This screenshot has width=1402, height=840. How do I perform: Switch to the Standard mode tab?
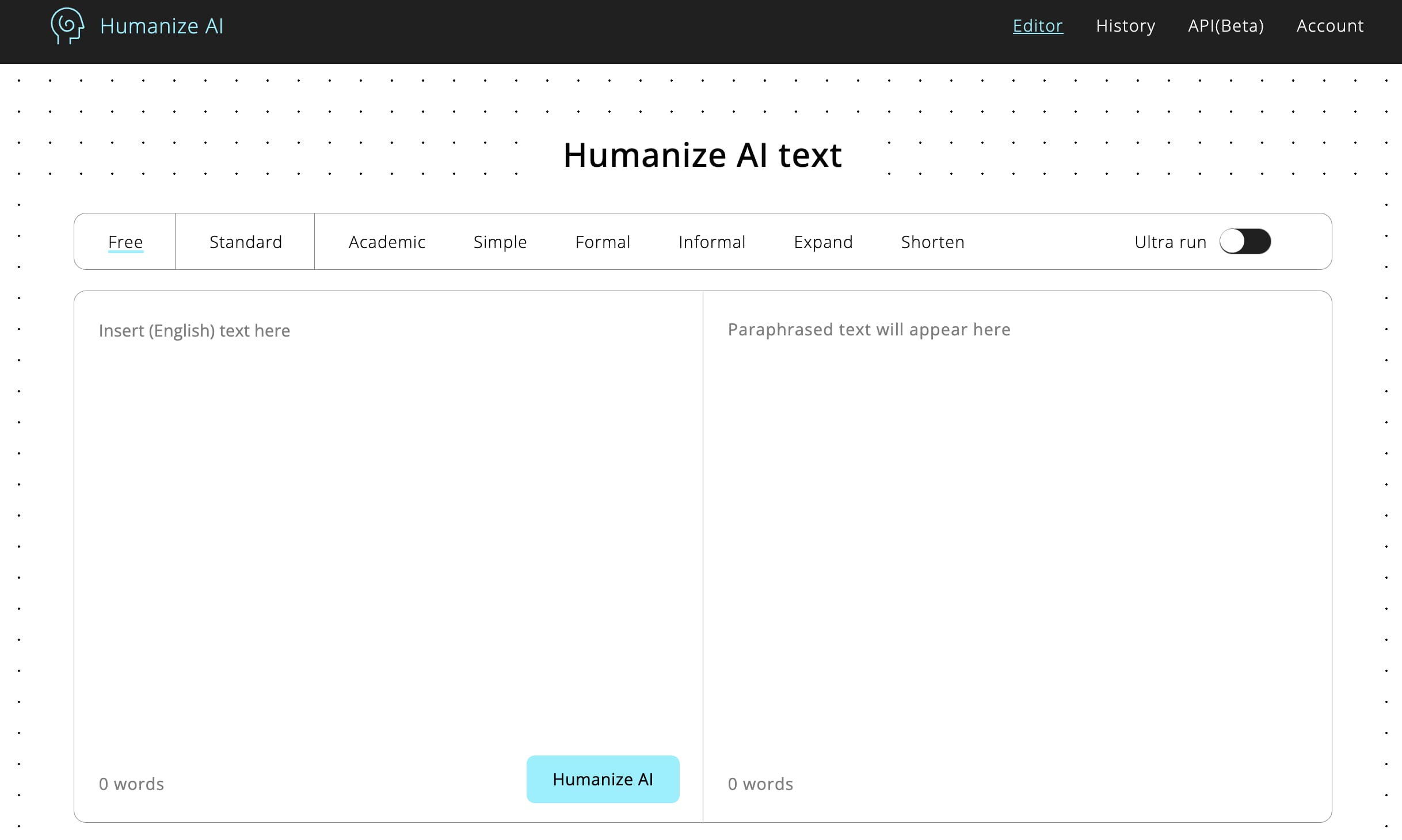(246, 242)
